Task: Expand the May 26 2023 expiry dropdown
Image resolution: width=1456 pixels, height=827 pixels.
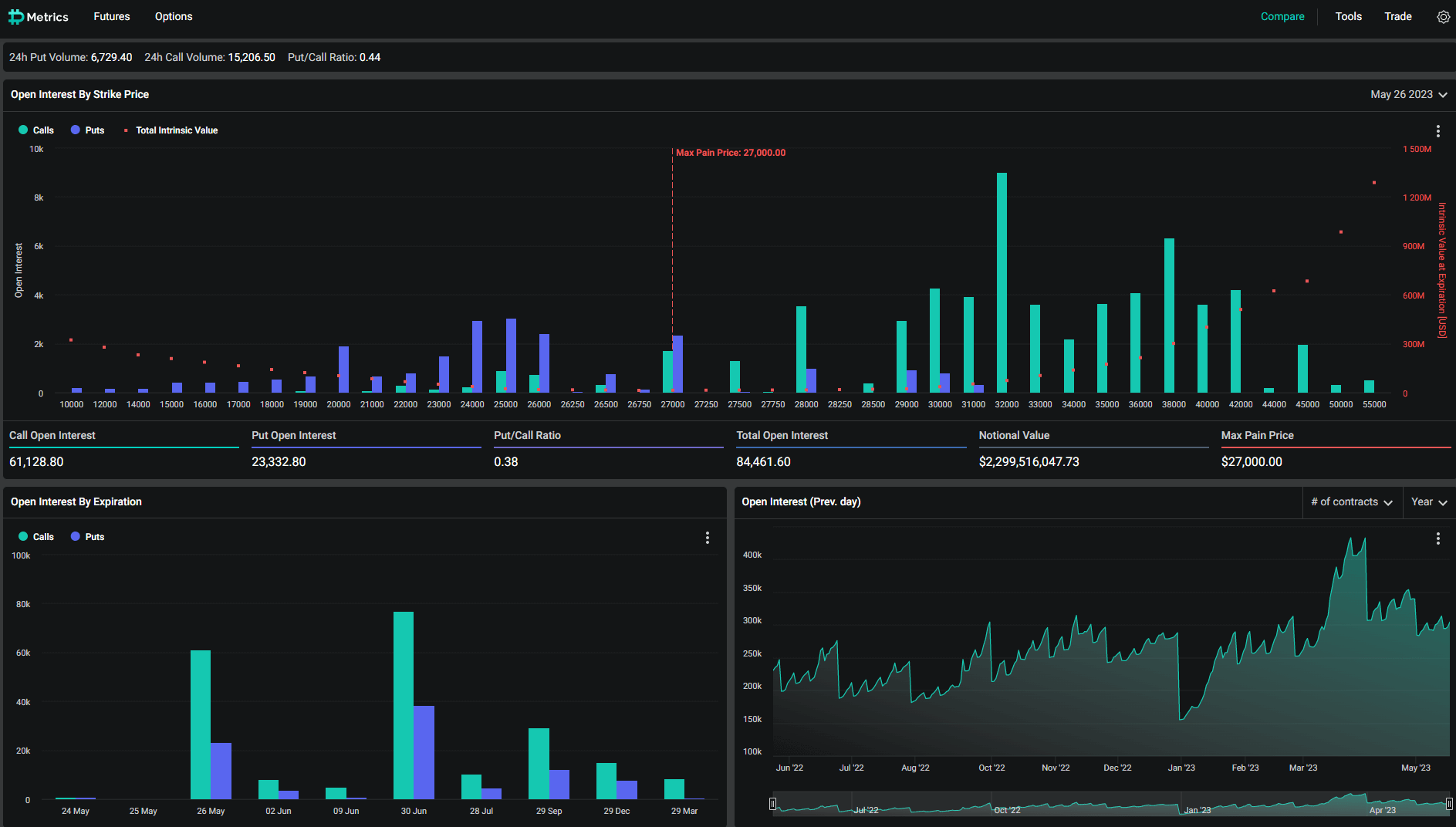Action: pyautogui.click(x=1408, y=94)
